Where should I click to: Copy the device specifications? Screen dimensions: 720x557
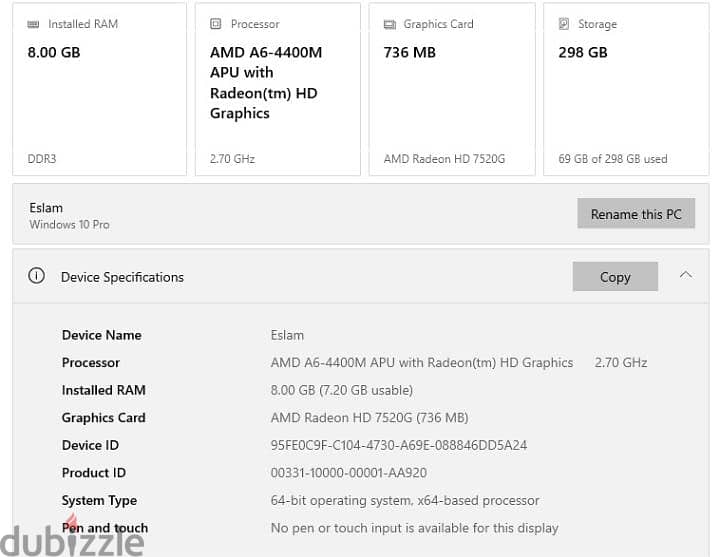[615, 277]
